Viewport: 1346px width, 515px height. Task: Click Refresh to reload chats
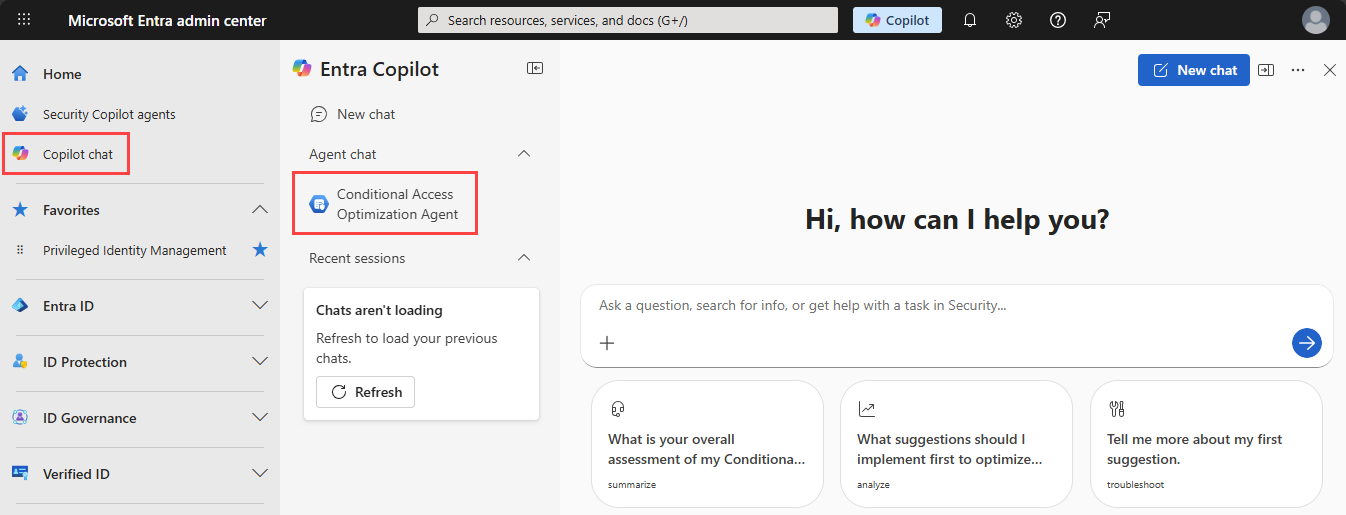click(x=365, y=392)
